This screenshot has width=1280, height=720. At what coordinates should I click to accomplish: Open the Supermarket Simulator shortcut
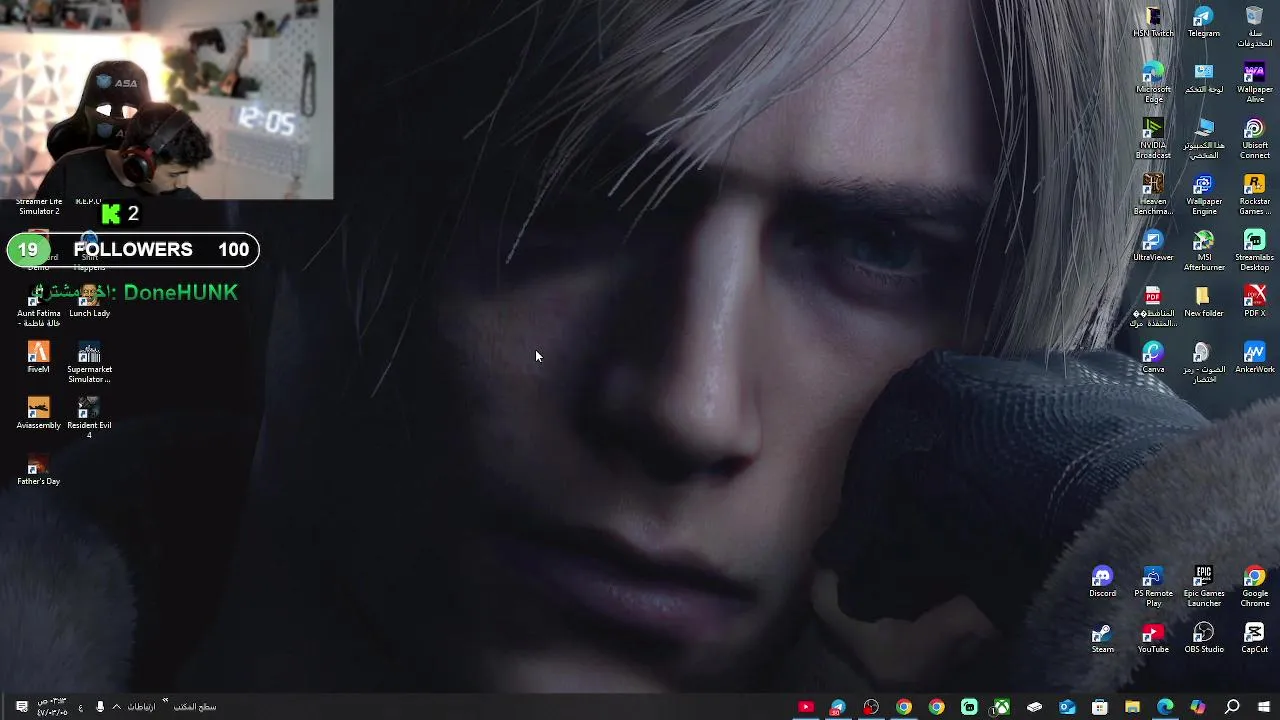(x=89, y=362)
